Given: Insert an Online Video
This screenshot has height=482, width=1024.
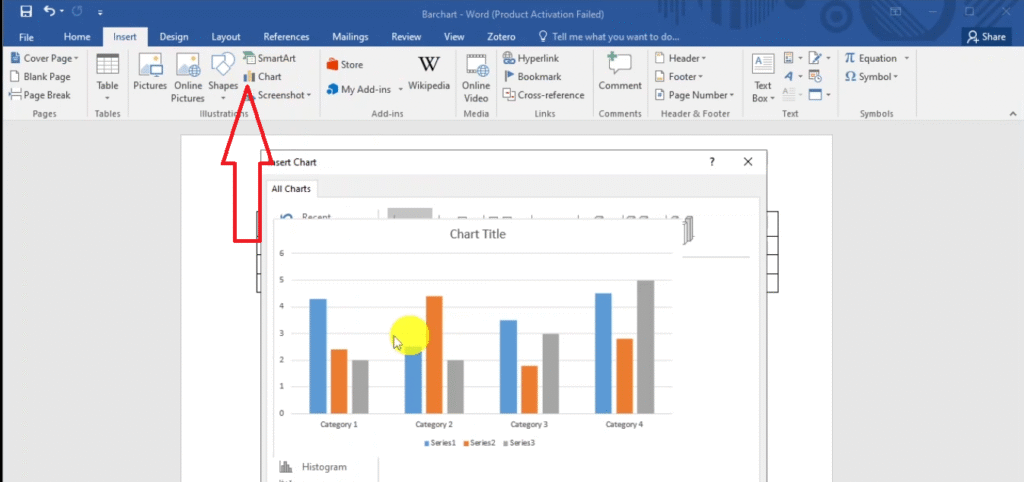Looking at the screenshot, I should (x=476, y=76).
